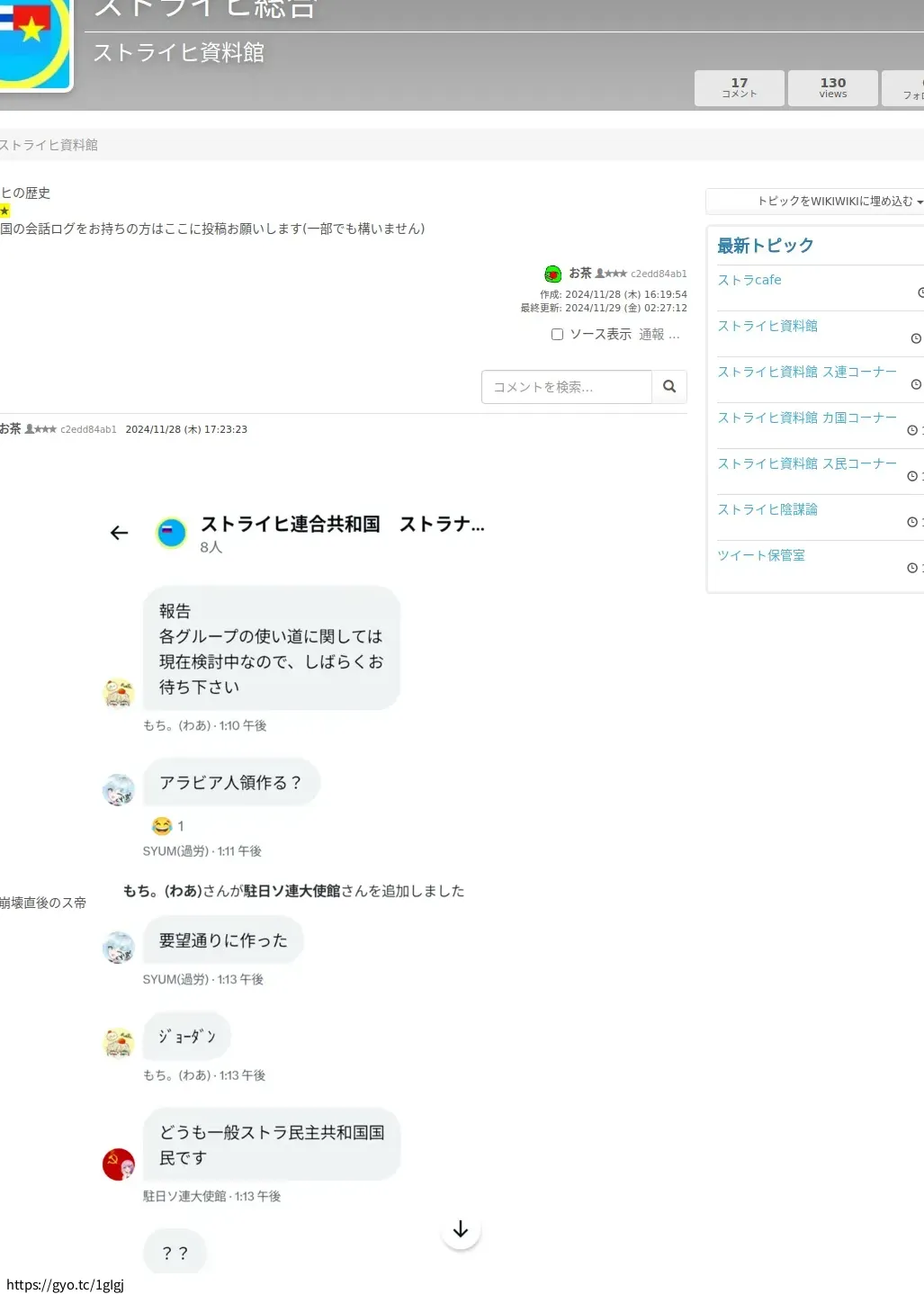
Task: Open the ツイート保管室 topic
Action: [x=760, y=555]
